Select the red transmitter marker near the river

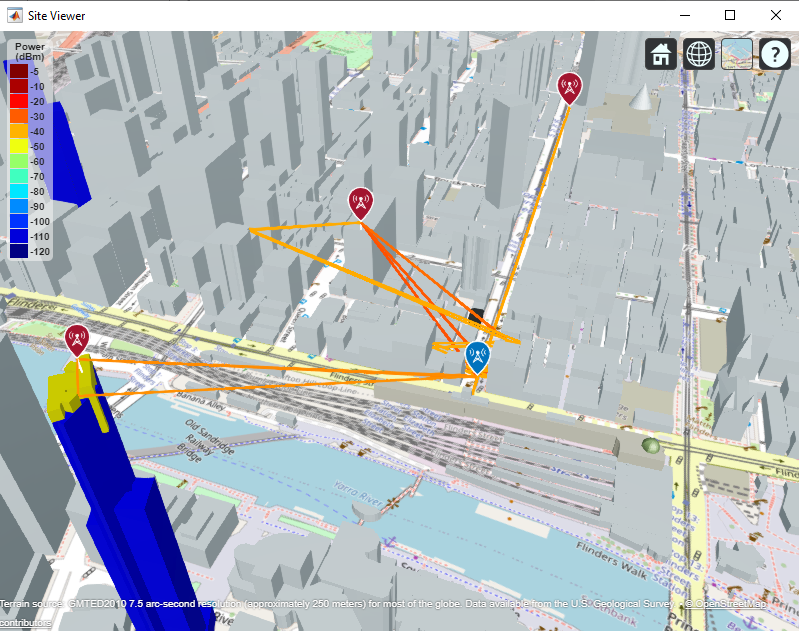[x=77, y=340]
